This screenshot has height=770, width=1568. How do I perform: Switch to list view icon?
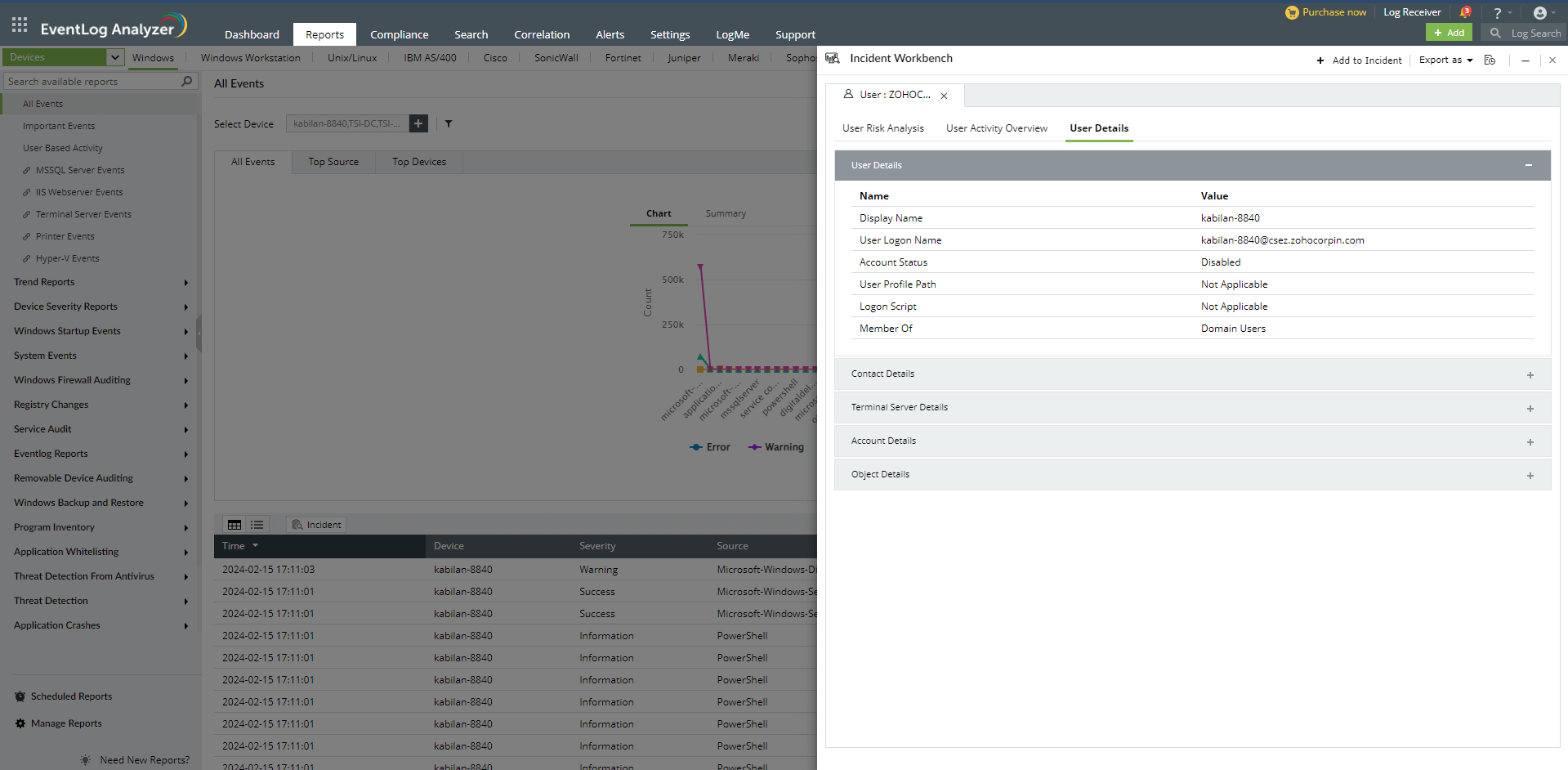257,525
